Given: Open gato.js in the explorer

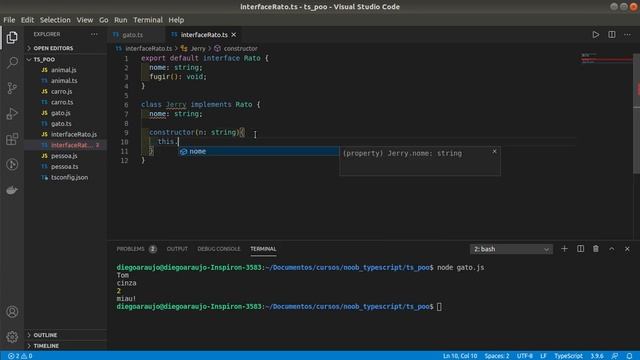Looking at the screenshot, I should (x=65, y=113).
